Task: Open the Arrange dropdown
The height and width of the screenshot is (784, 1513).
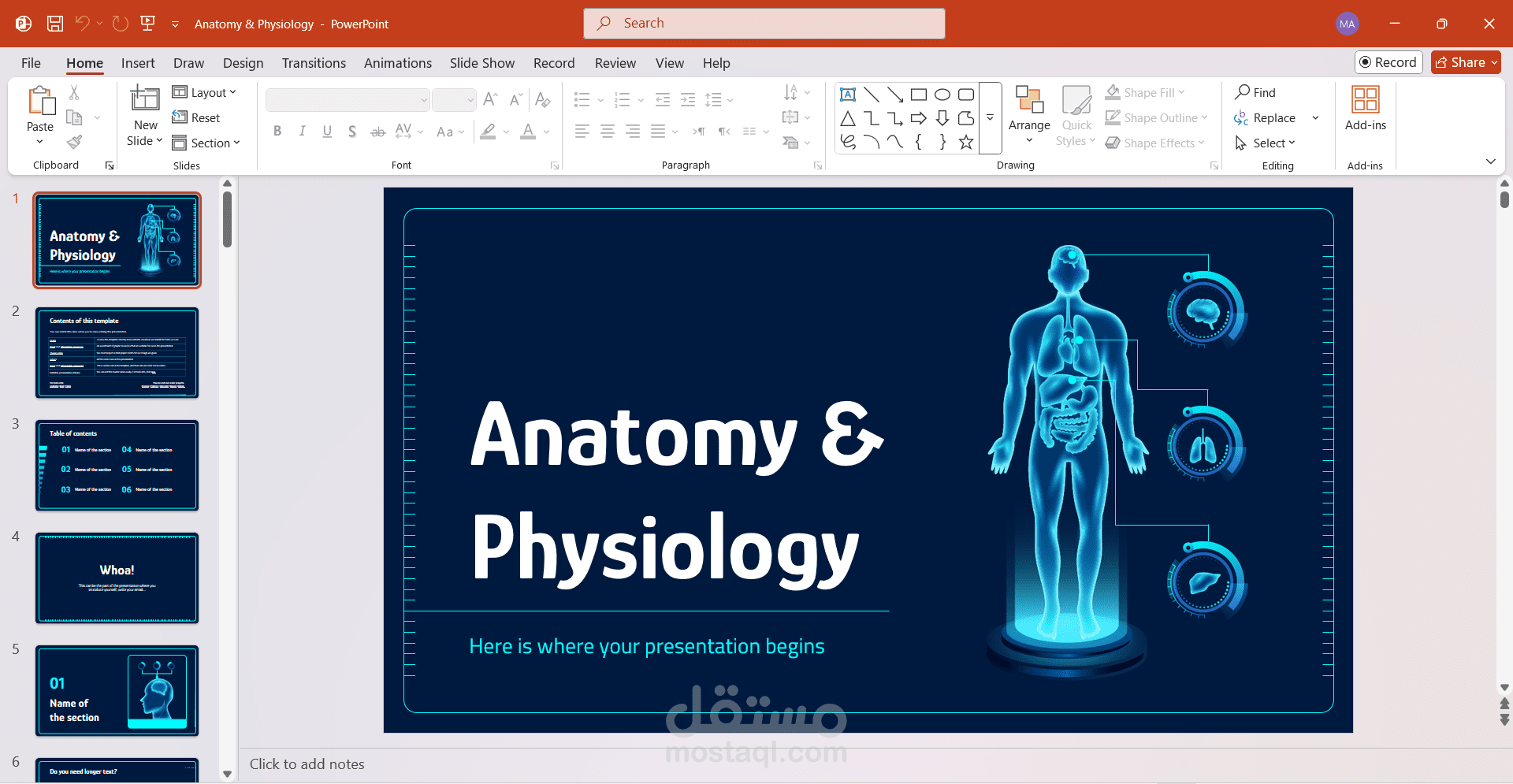Action: pyautogui.click(x=1029, y=116)
